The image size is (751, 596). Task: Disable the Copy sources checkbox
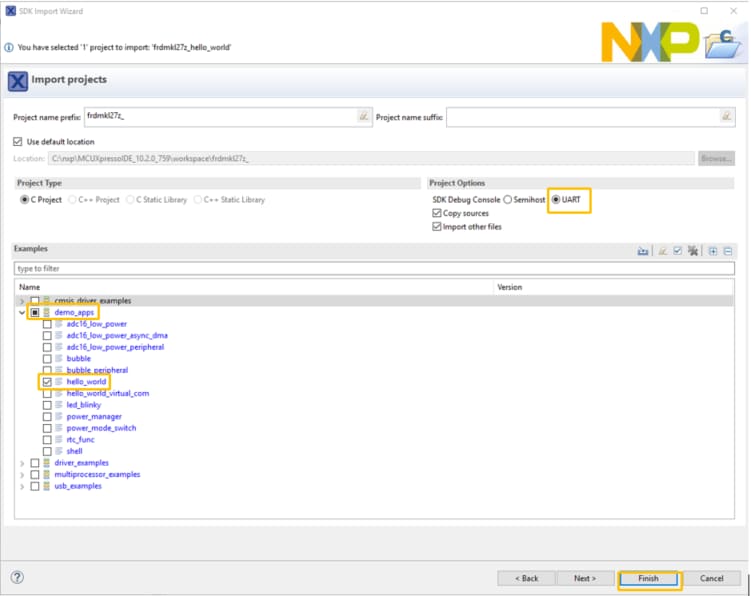(x=437, y=213)
